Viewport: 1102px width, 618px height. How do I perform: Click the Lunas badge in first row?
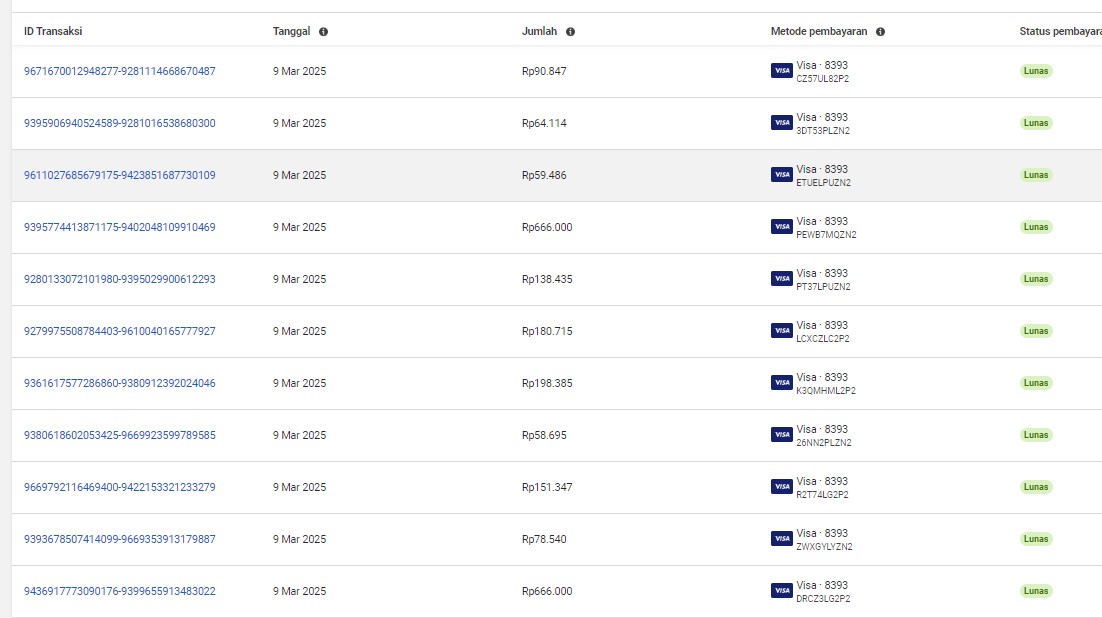point(1036,71)
